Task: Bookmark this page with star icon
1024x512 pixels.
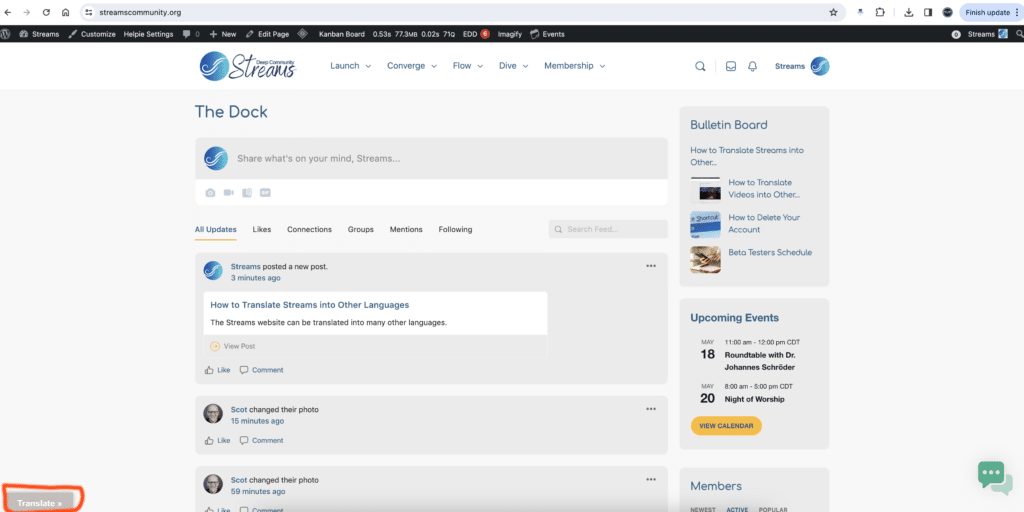Action: 833,12
